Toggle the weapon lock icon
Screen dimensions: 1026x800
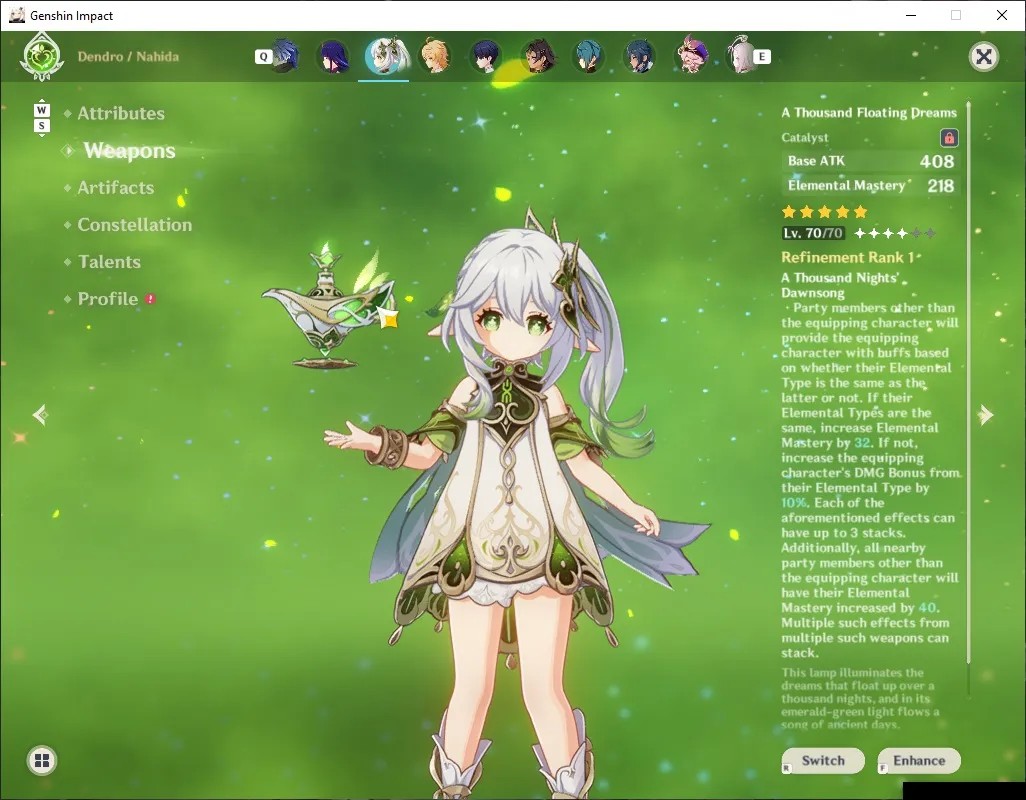[949, 138]
